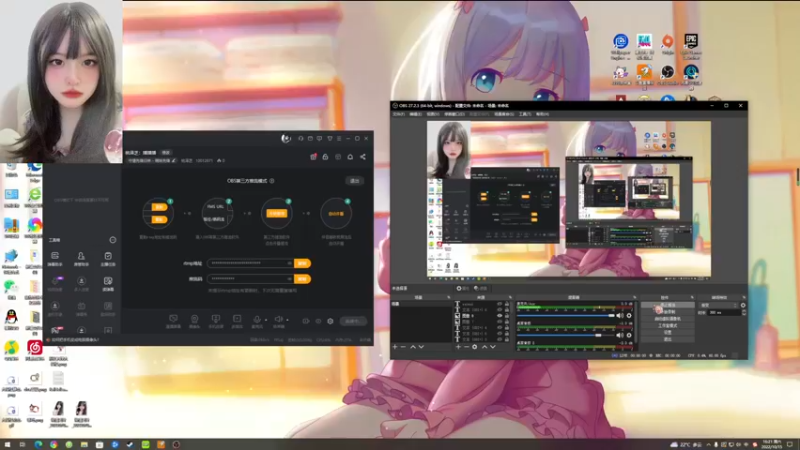The image size is (800, 450).
Task: Click the first audio channel volume slider in OBS
Action: 566,315
